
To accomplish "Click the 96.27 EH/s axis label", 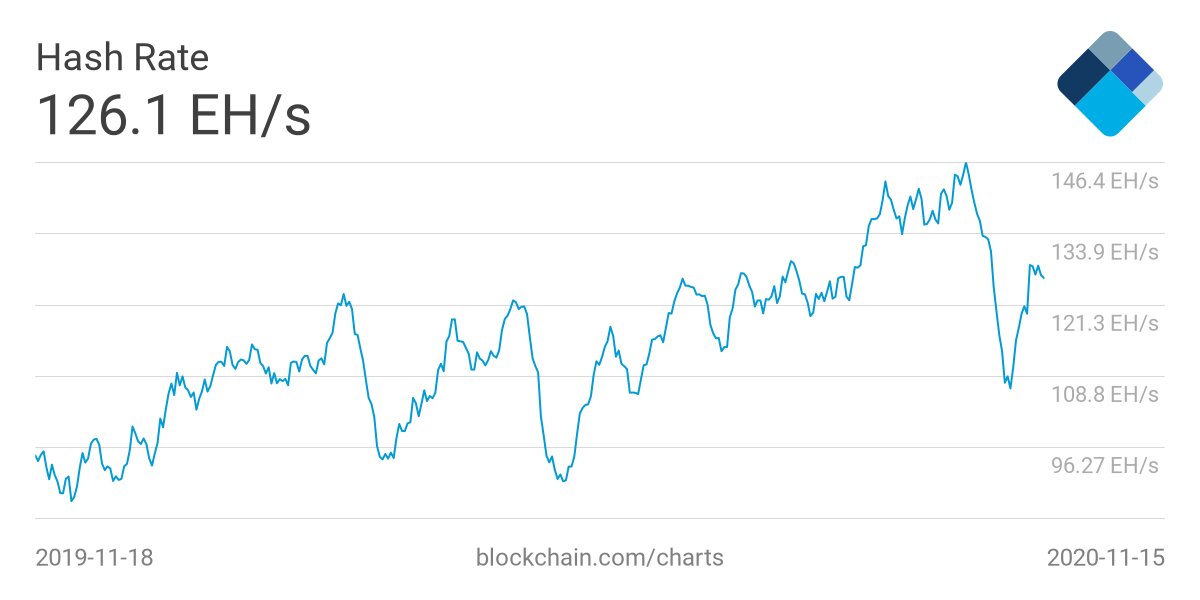I will (1104, 465).
